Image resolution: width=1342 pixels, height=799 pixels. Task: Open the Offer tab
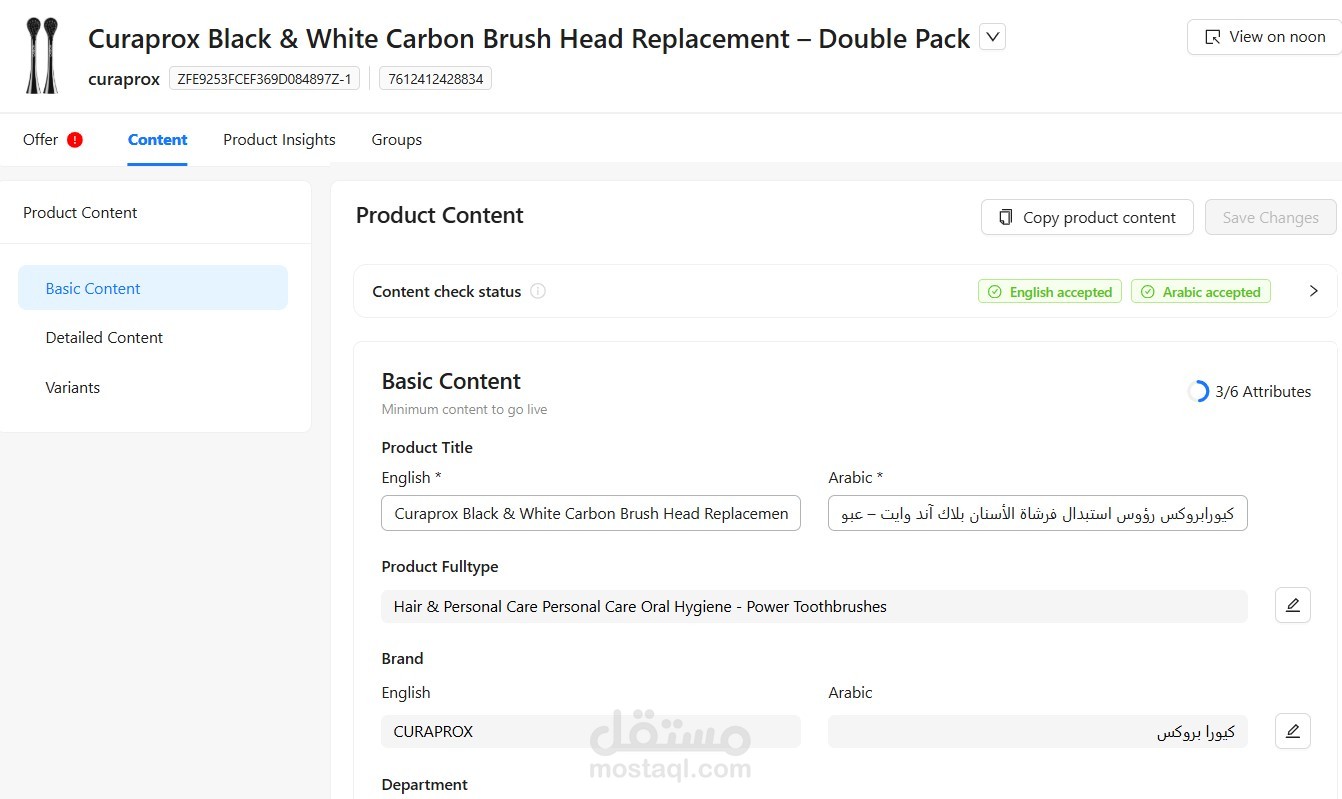[x=41, y=140]
